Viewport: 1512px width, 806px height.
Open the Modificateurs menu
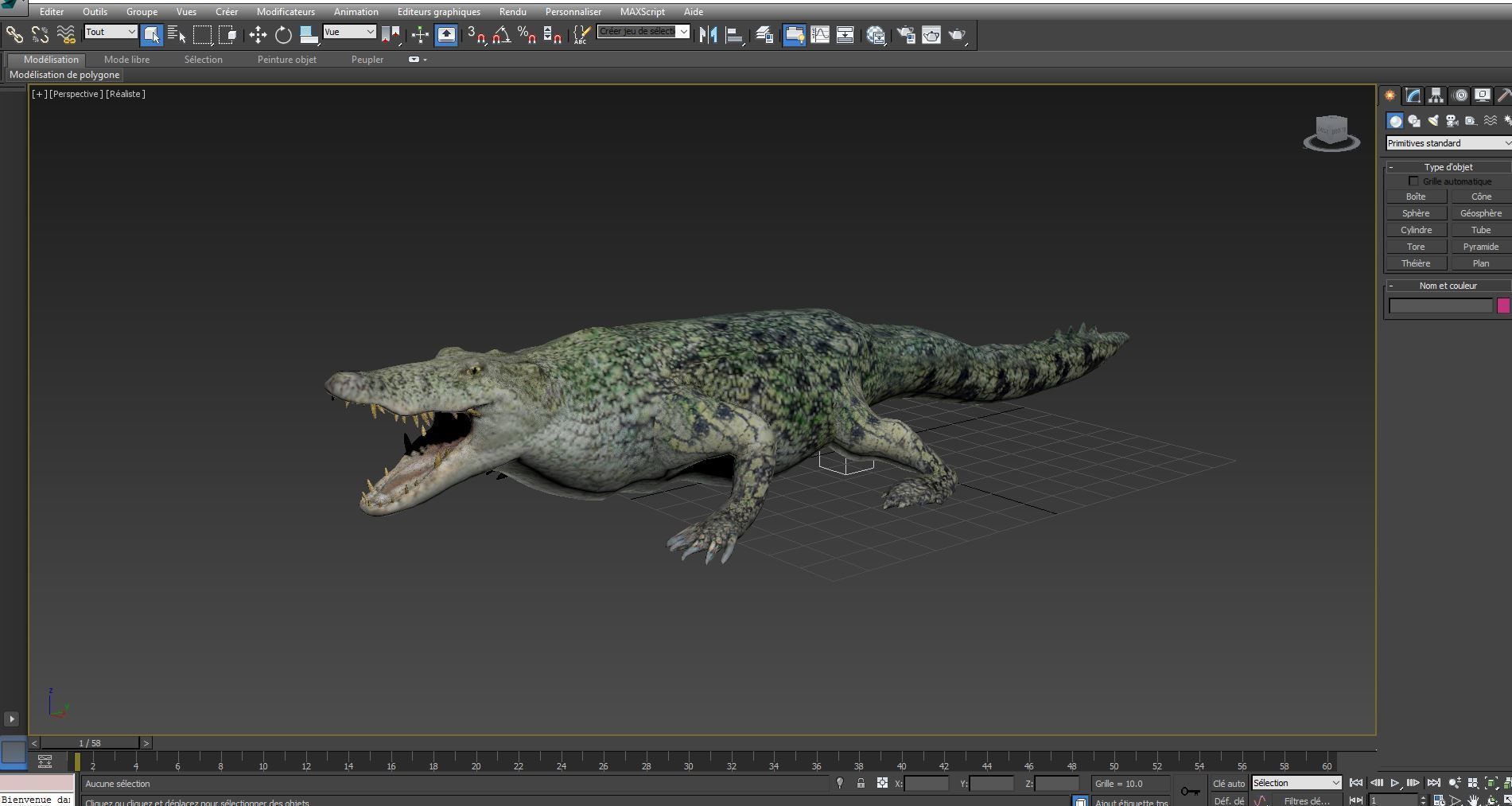286,12
